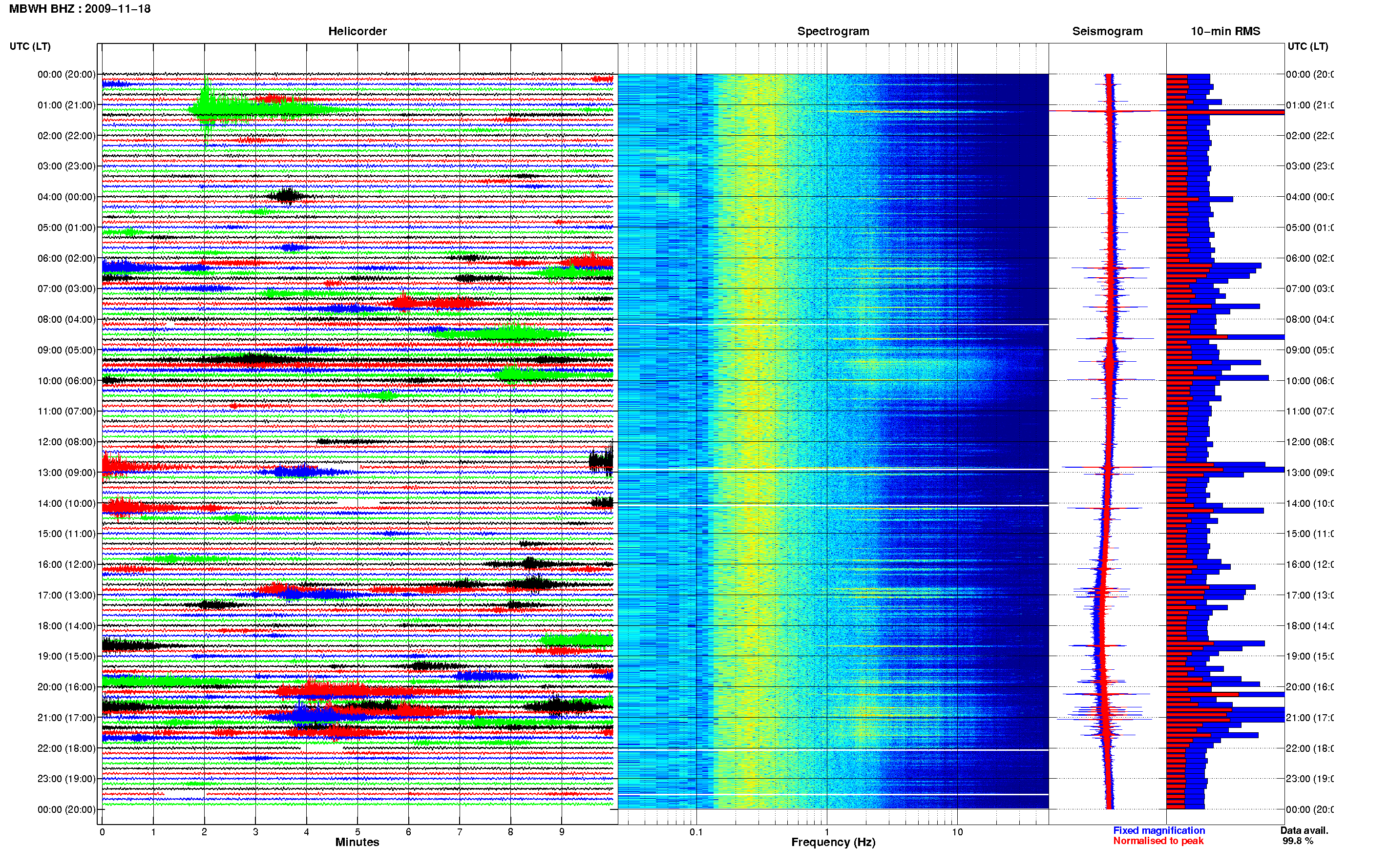Click the left 18:00 (14:00) time label
Screen dimensions: 1389x868
(66, 626)
